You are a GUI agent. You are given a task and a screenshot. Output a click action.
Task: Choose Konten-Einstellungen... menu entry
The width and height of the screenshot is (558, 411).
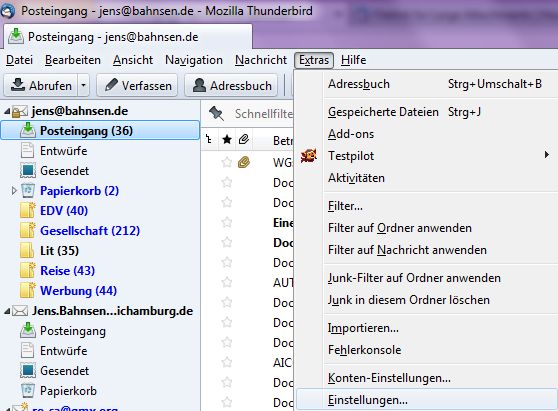click(x=427, y=378)
